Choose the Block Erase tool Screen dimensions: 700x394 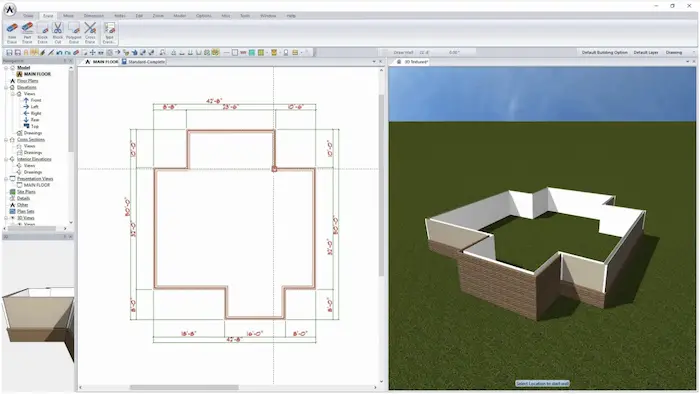42,33
